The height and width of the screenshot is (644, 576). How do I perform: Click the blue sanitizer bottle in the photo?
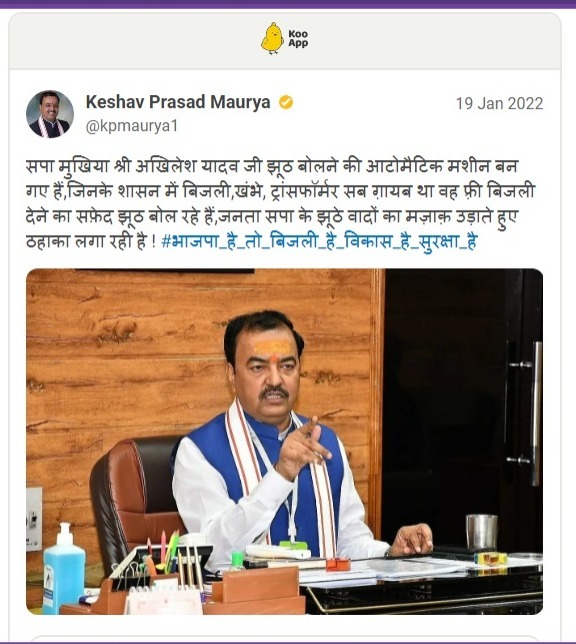pos(64,568)
